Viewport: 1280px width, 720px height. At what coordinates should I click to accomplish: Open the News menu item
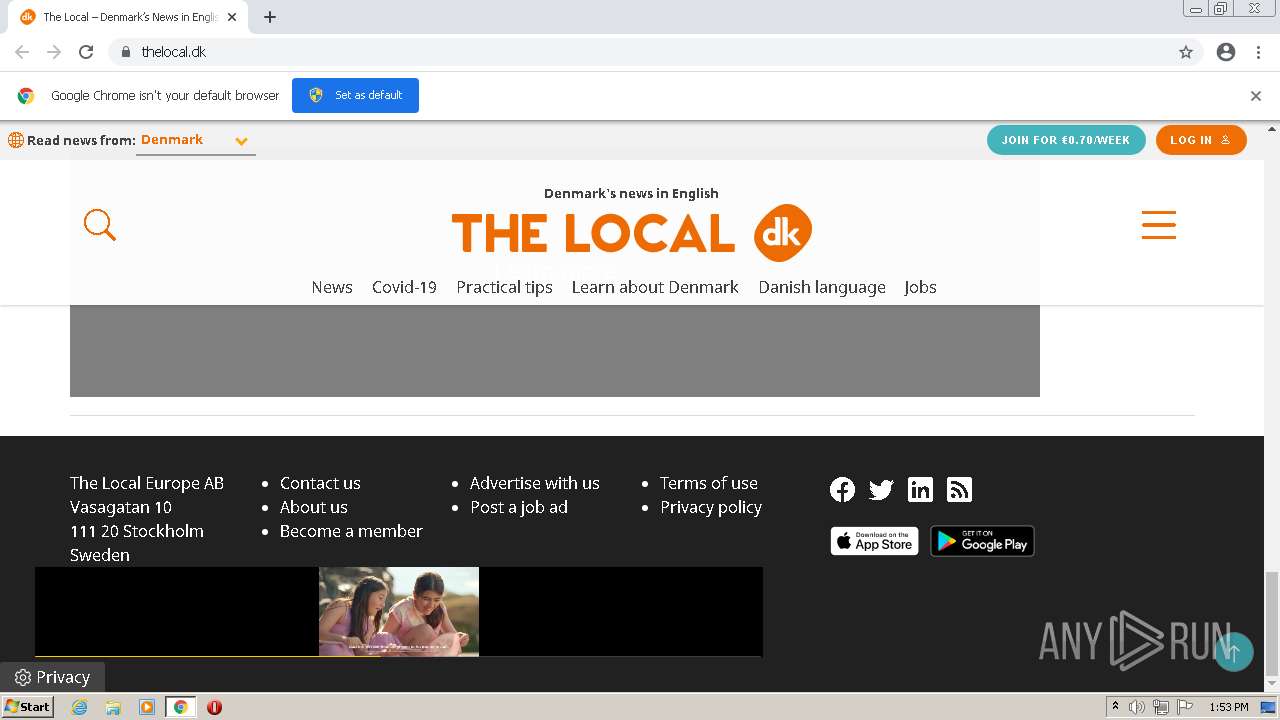[x=332, y=287]
